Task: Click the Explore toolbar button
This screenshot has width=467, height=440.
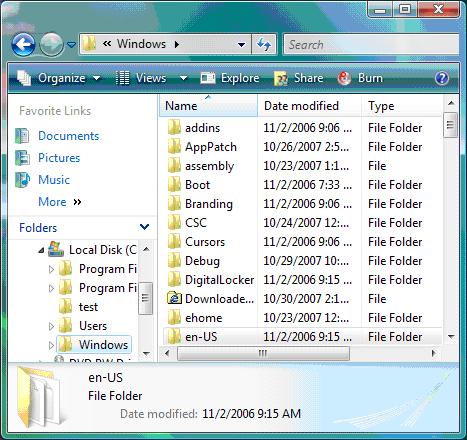Action: point(230,78)
